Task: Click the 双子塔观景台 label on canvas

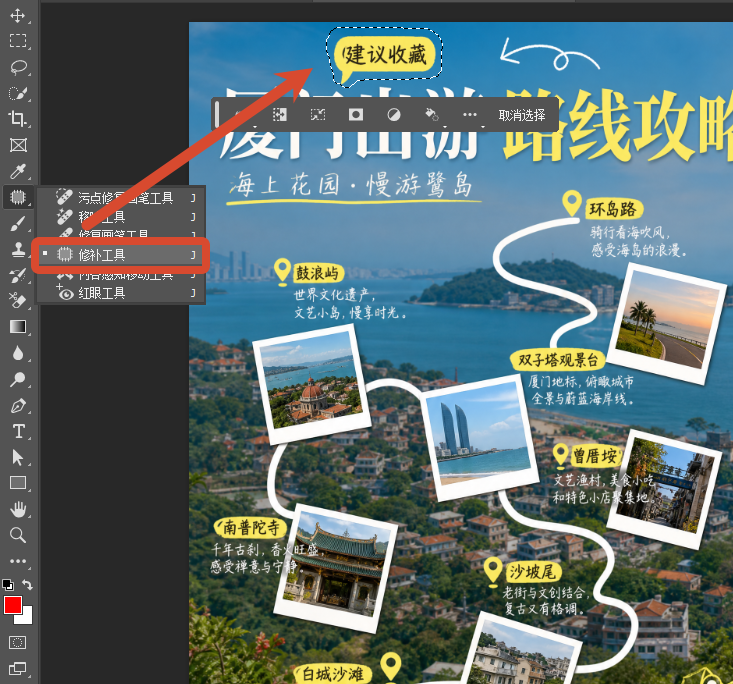Action: [x=558, y=360]
